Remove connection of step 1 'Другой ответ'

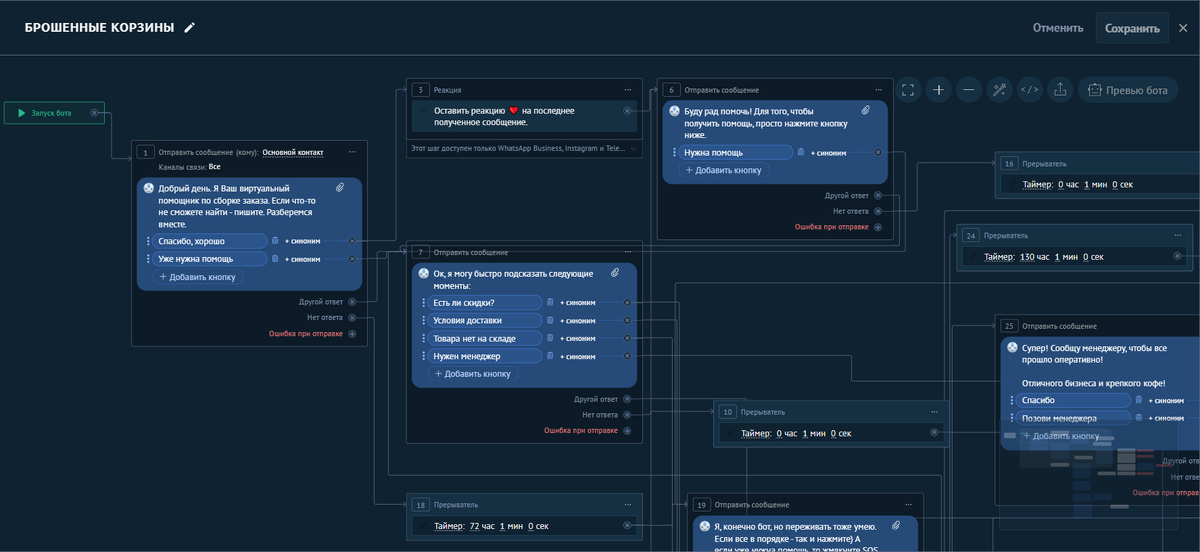coord(352,301)
